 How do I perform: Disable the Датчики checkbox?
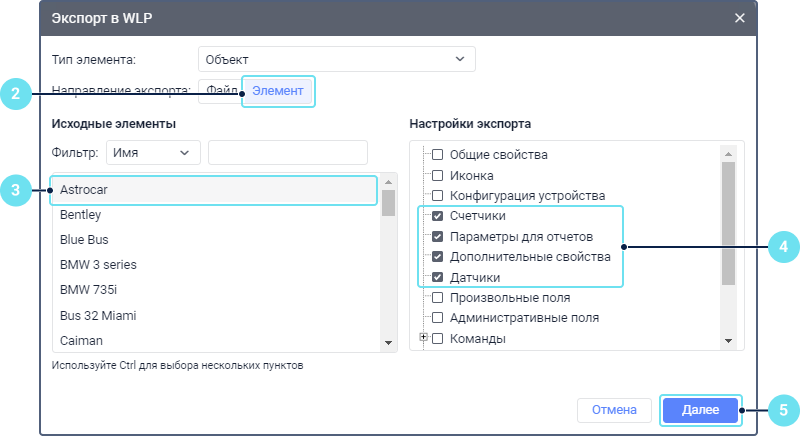(437, 277)
